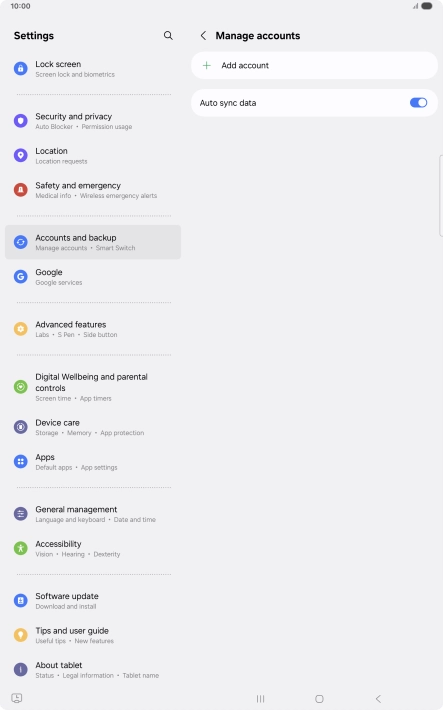443x710 pixels.
Task: Go back using Manage accounts arrow
Action: [x=203, y=35]
